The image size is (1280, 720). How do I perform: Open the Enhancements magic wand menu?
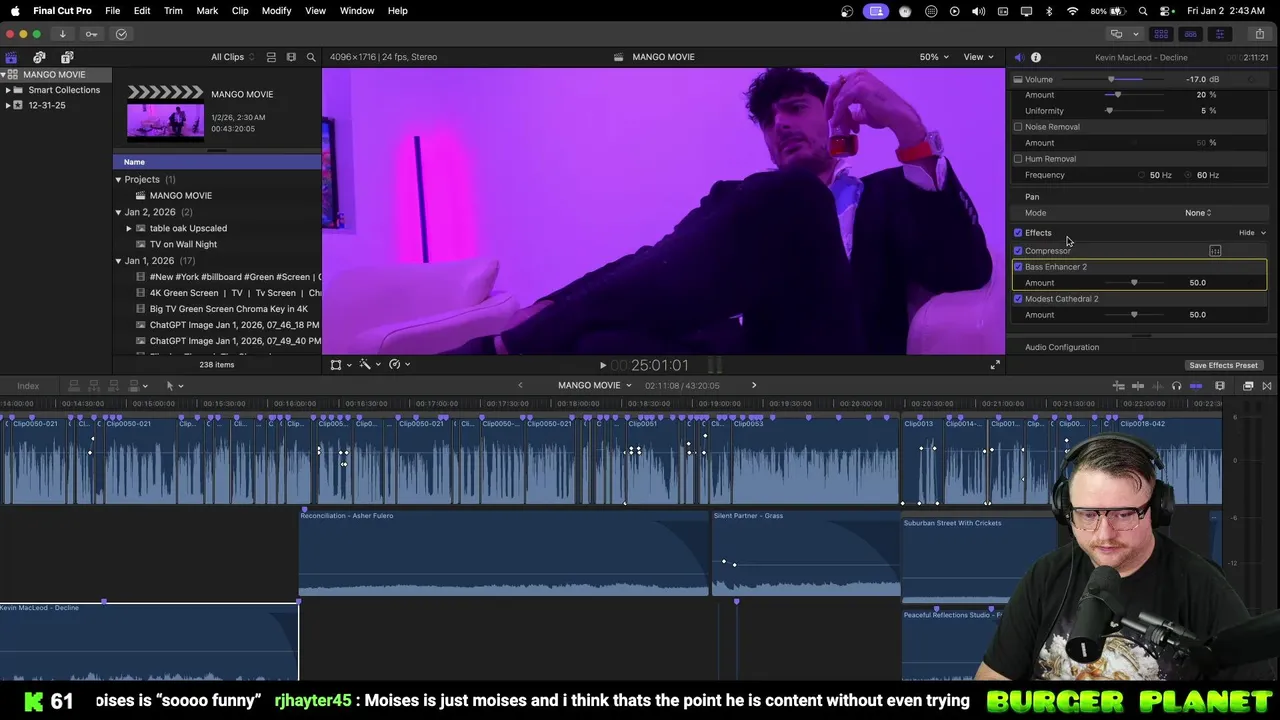pyautogui.click(x=369, y=365)
